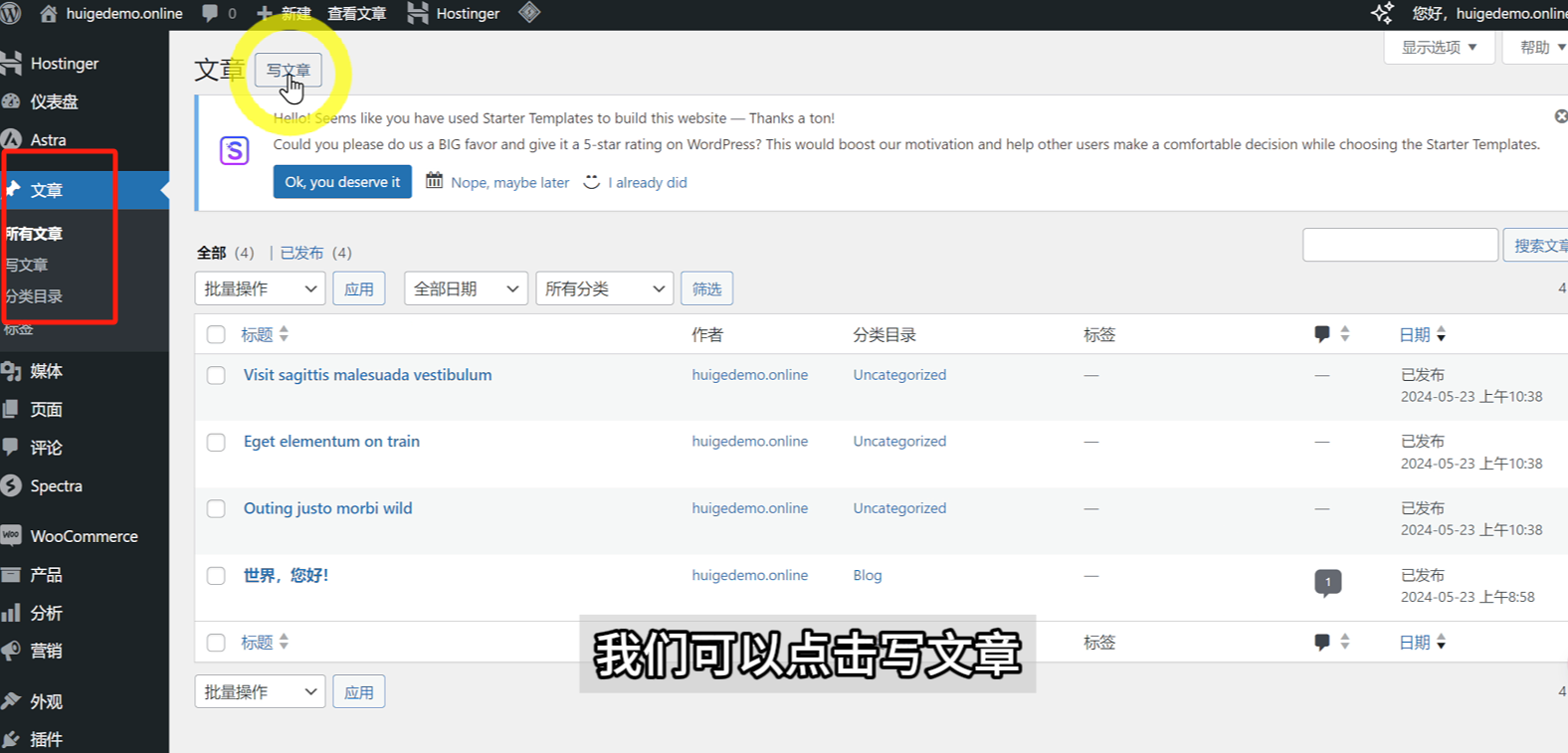Open the 所有分类 category filter dropdown

pos(605,288)
